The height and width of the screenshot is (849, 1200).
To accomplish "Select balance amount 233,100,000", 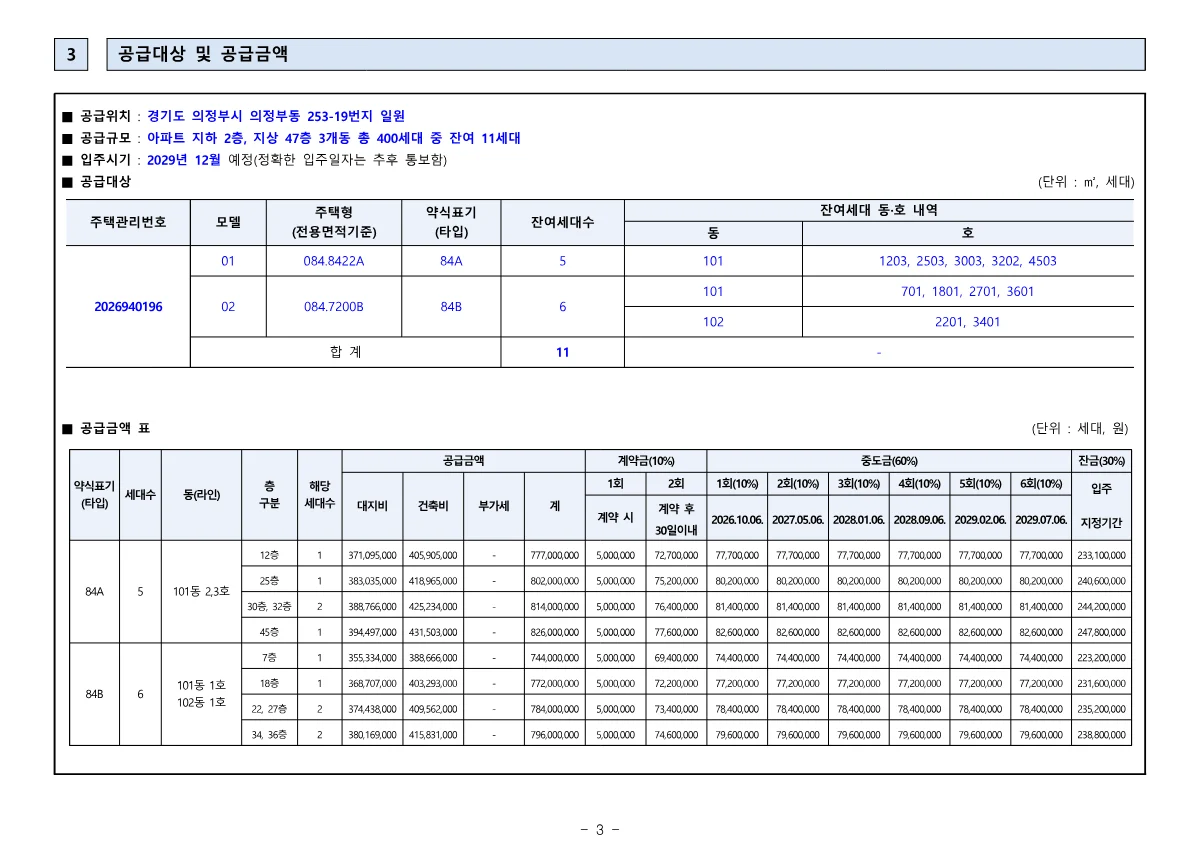I will tap(1101, 555).
